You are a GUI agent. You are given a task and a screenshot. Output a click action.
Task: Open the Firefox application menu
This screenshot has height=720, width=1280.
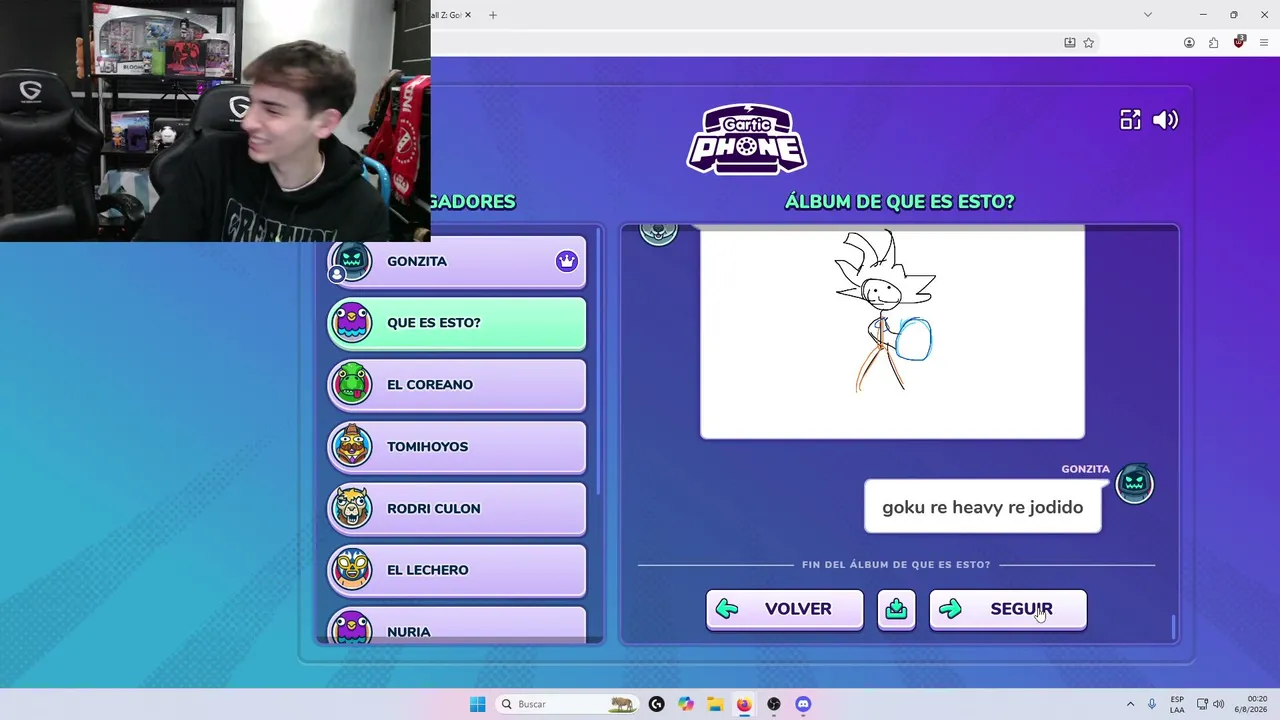(x=1264, y=43)
